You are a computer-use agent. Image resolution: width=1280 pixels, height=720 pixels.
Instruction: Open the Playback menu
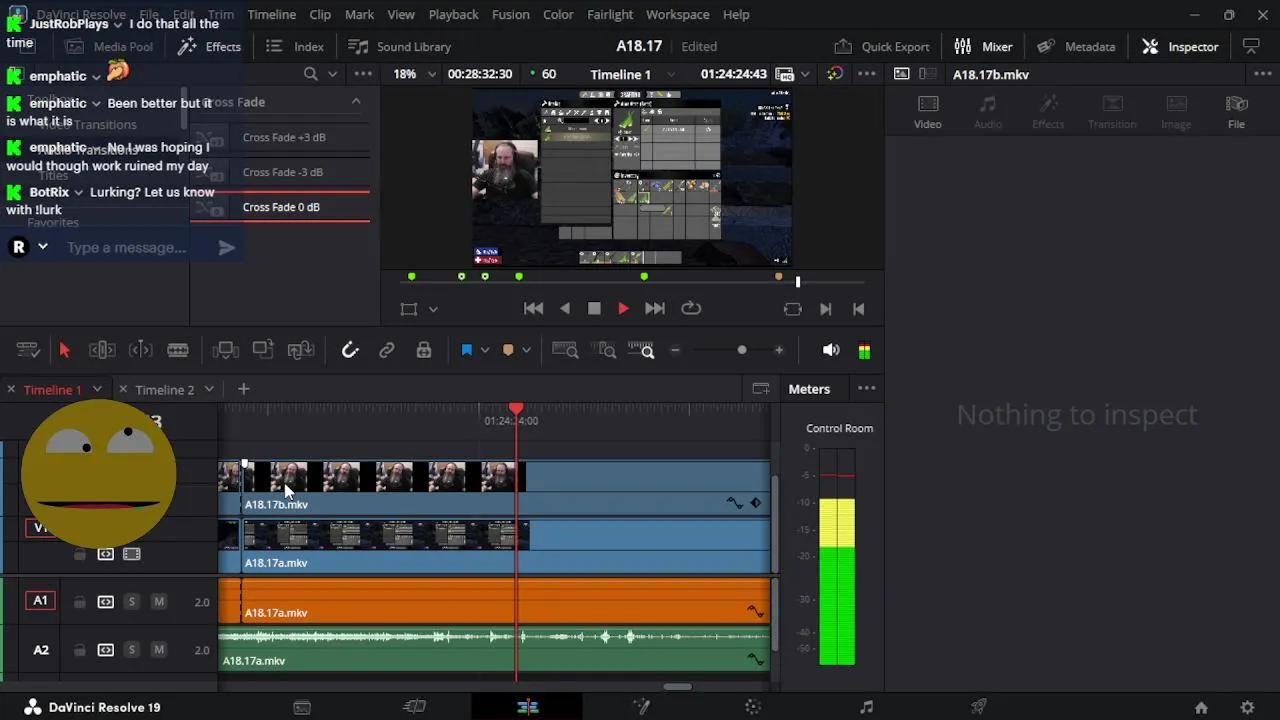coord(453,15)
